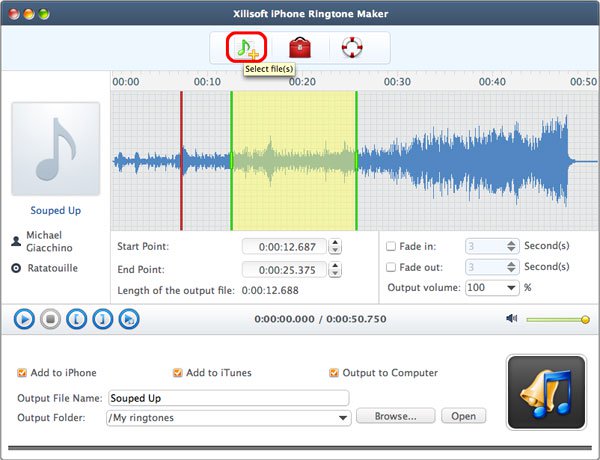The width and height of the screenshot is (600, 460).
Task: Open the red toolbox icon
Action: [x=298, y=47]
